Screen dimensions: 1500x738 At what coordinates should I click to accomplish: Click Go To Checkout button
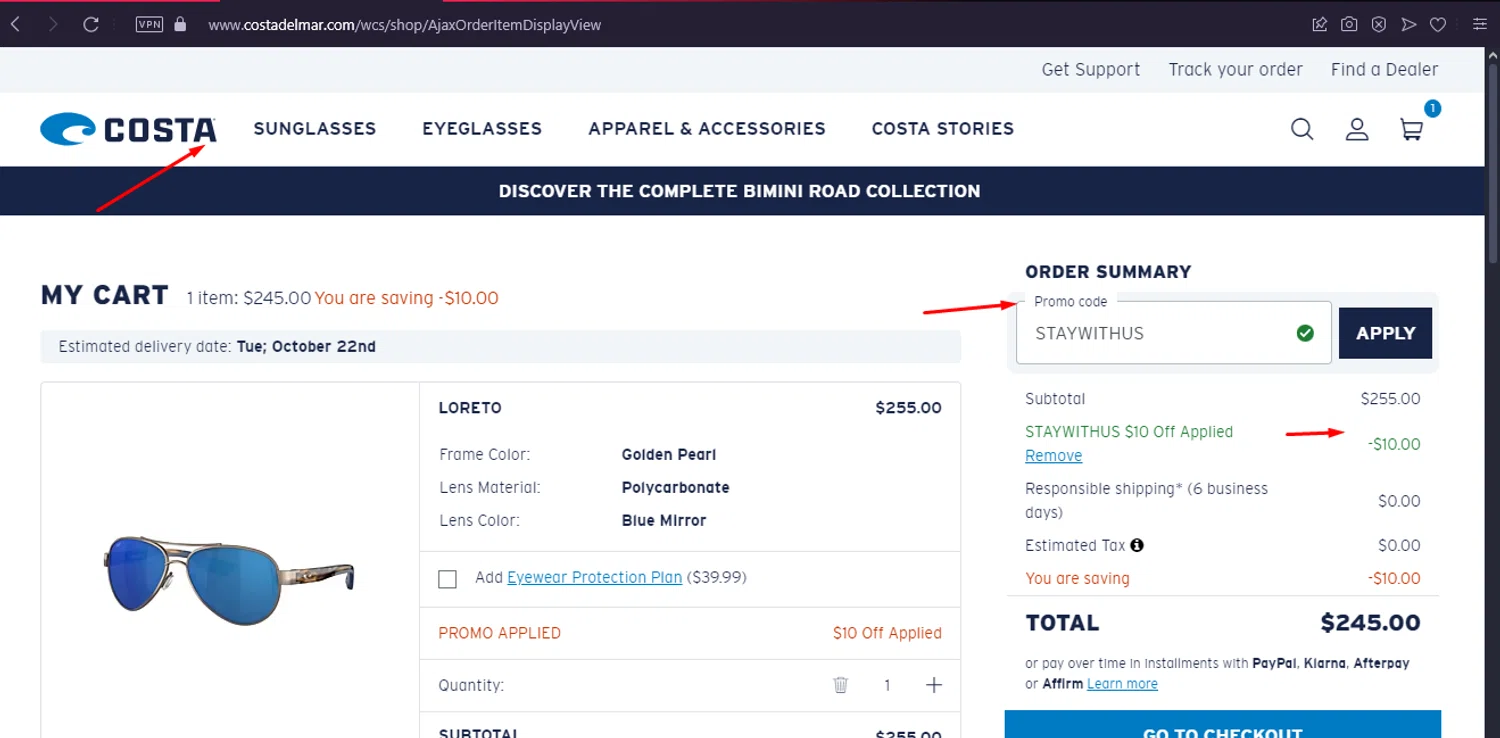1223,725
